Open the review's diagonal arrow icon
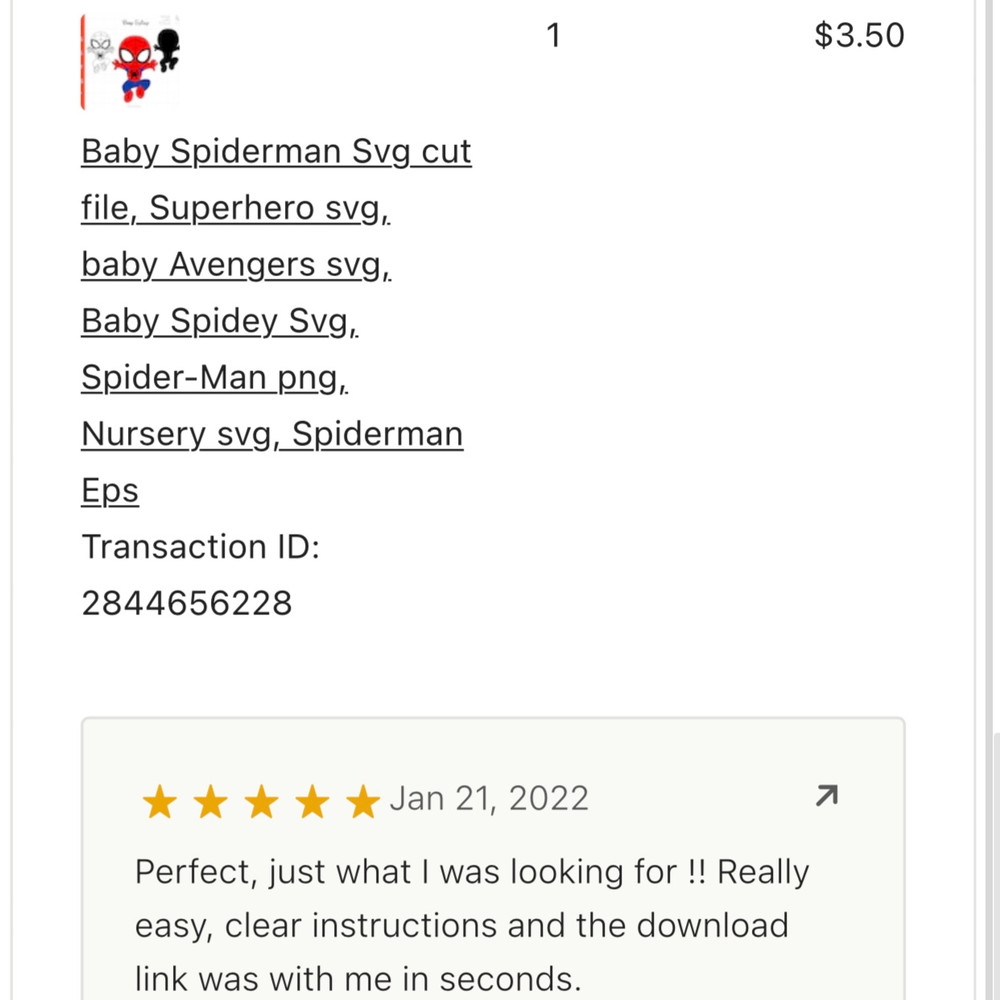The height and width of the screenshot is (1000, 1000). tap(827, 796)
